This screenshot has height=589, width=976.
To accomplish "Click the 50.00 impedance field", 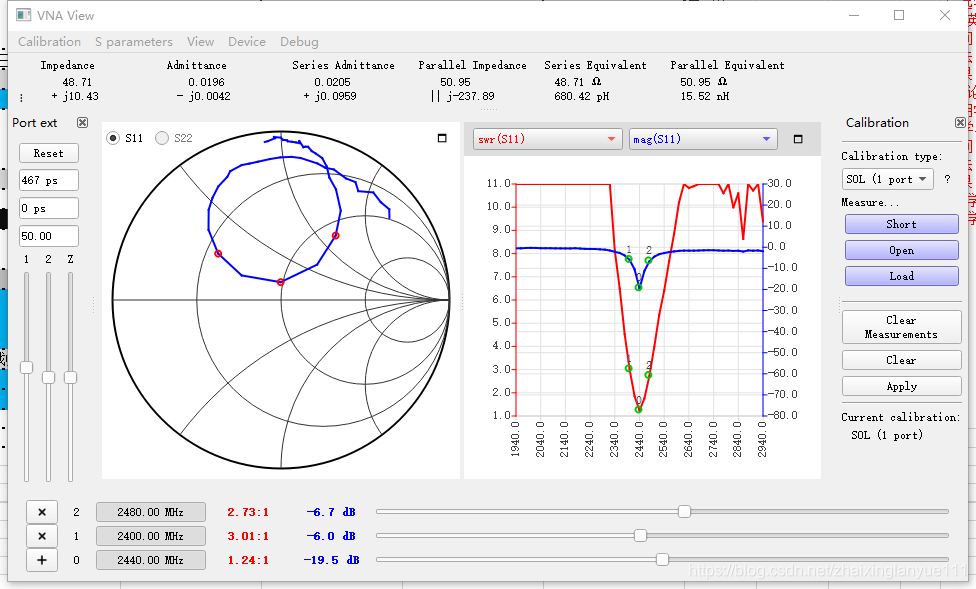I will 49,236.
